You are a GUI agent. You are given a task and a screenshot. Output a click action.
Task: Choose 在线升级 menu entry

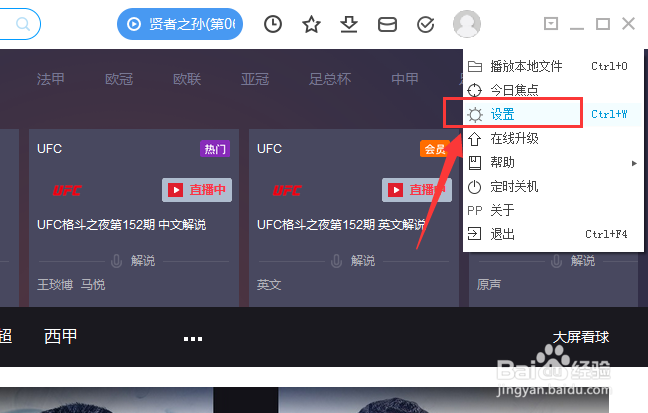553,138
